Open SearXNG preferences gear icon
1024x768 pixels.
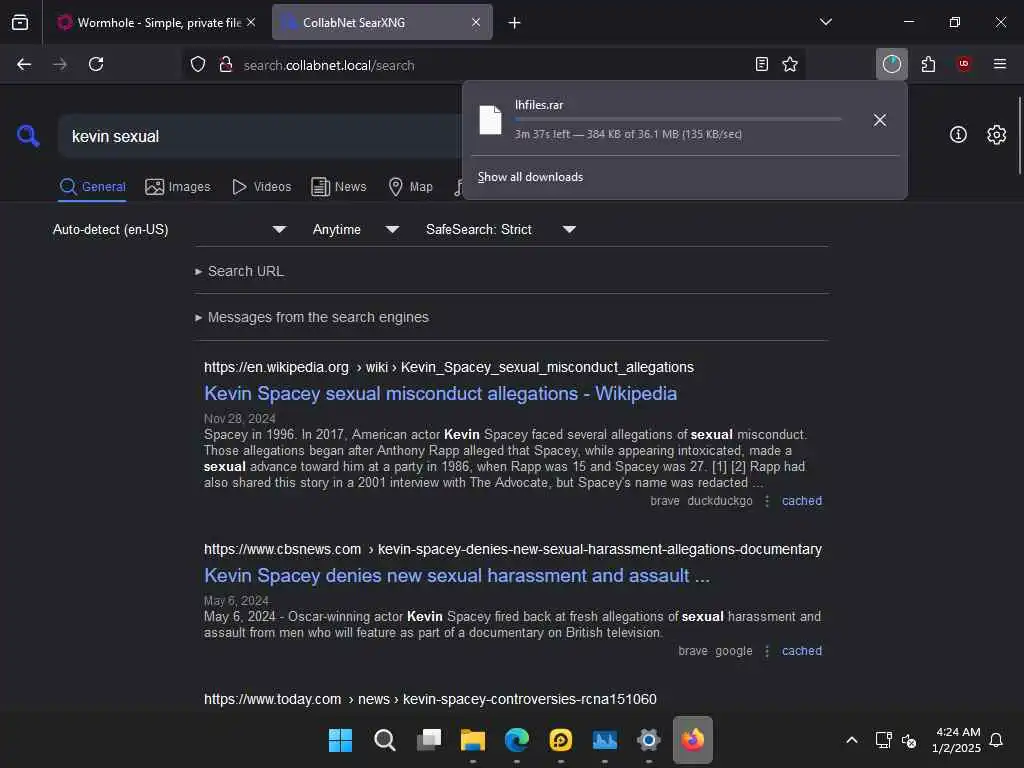[x=997, y=135]
